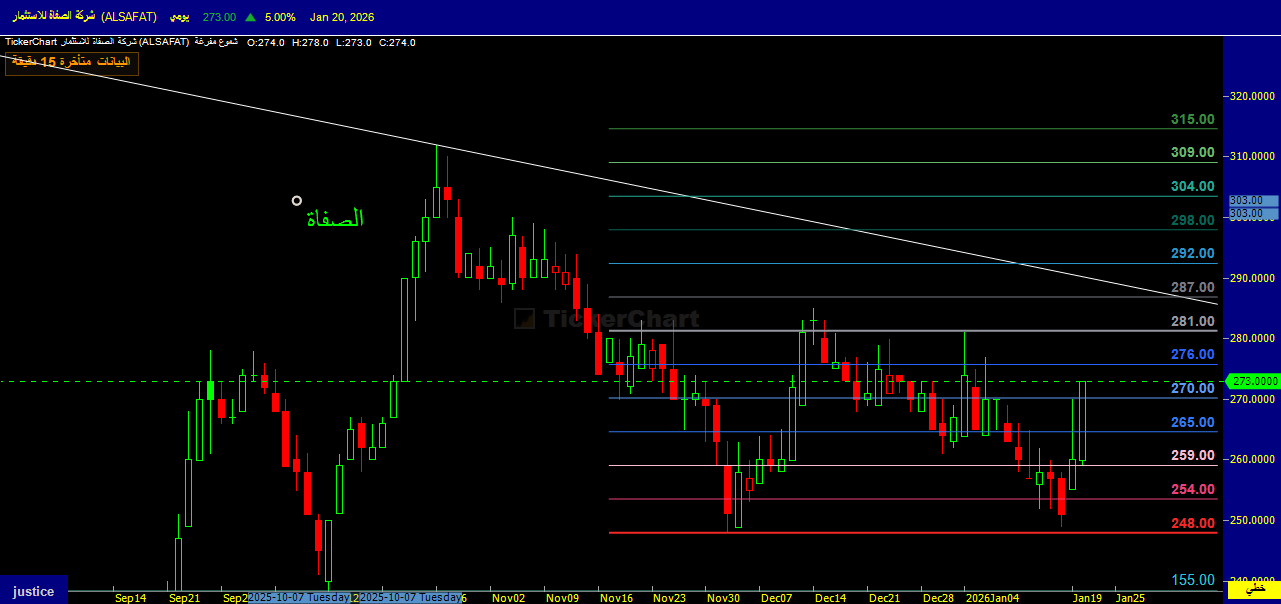The width and height of the screenshot is (1281, 604).
Task: Click the small white circle marker near the green annotation
Action: click(297, 201)
